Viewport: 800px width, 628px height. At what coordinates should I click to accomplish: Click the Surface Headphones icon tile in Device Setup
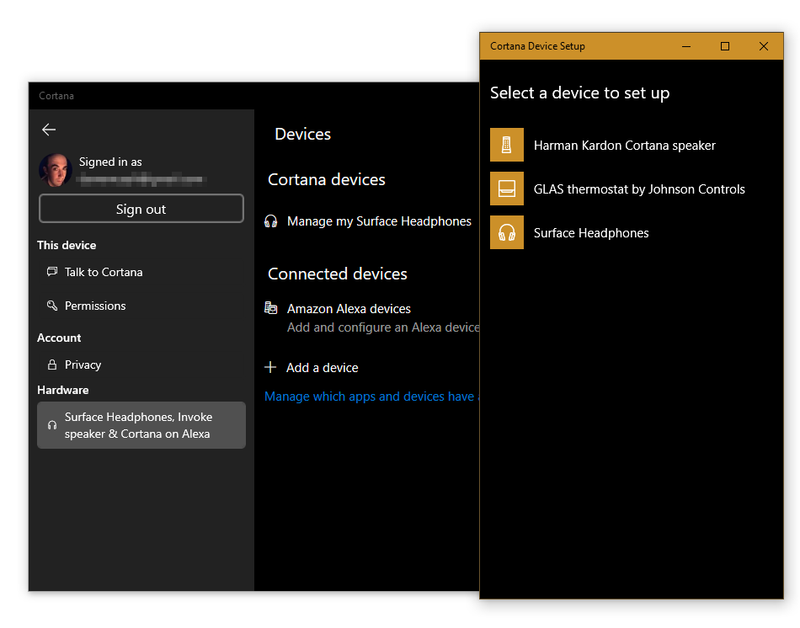coord(507,233)
